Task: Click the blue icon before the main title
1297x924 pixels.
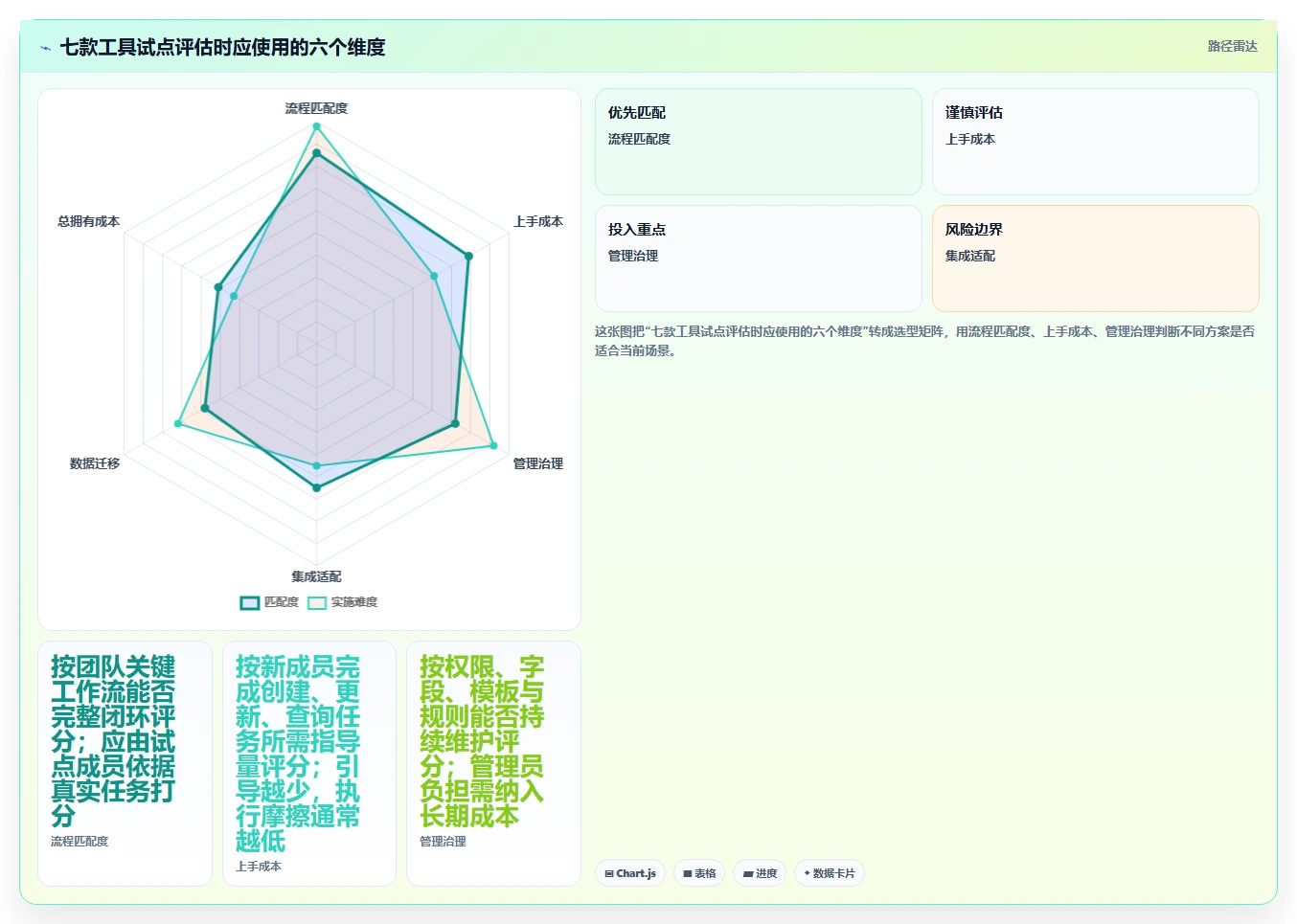Action: tap(45, 48)
